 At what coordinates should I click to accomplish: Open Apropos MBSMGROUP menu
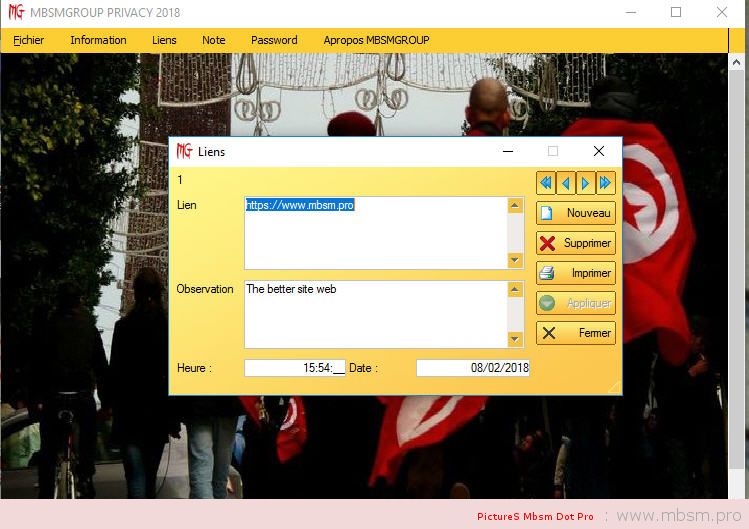click(x=376, y=40)
